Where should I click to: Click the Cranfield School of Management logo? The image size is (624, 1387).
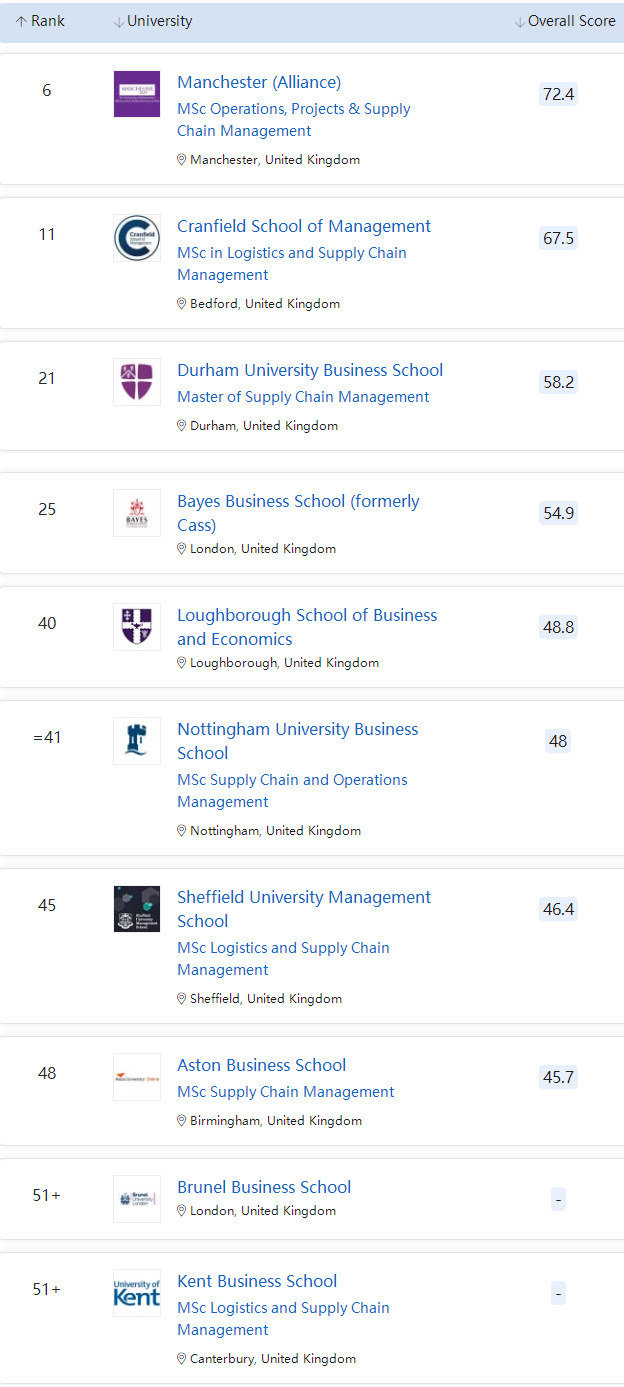point(137,238)
